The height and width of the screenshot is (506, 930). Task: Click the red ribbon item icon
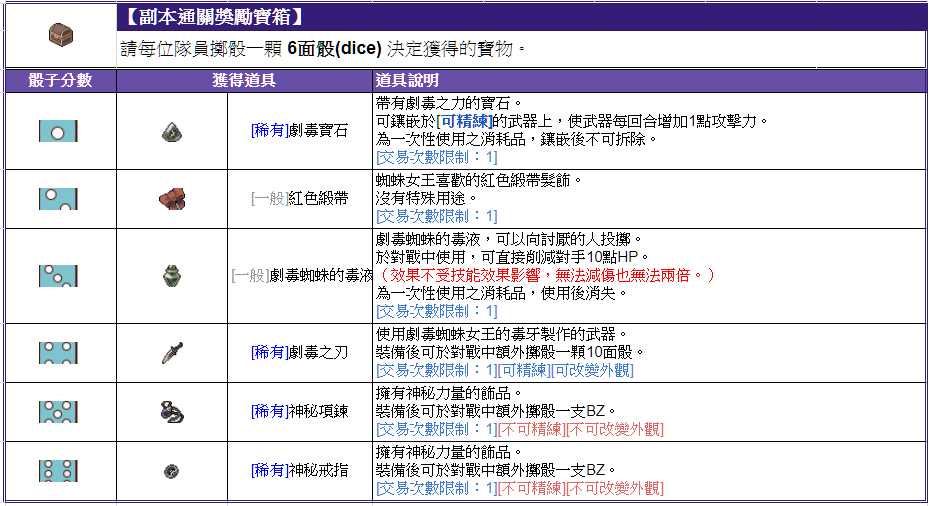coord(172,199)
